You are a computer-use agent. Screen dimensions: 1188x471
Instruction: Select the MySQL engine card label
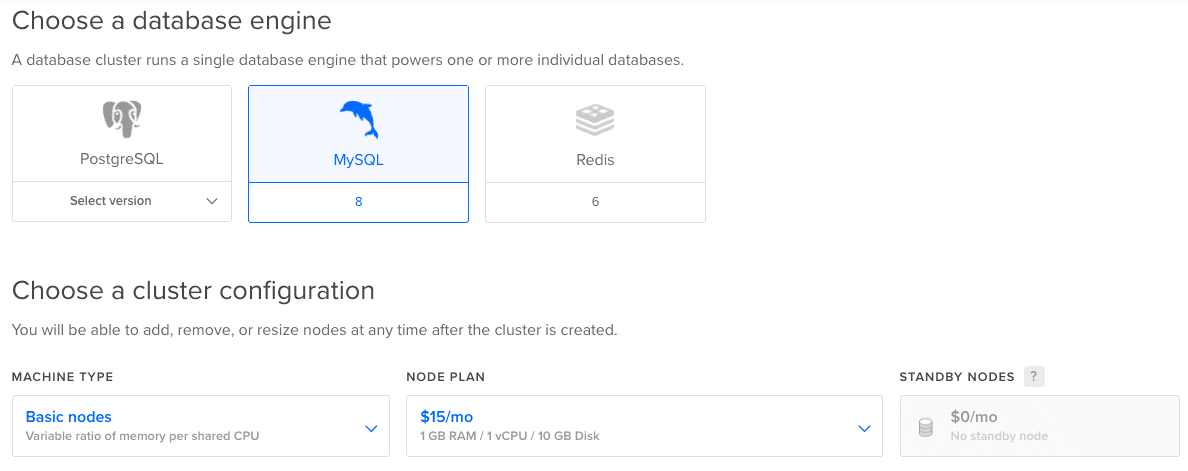click(358, 161)
